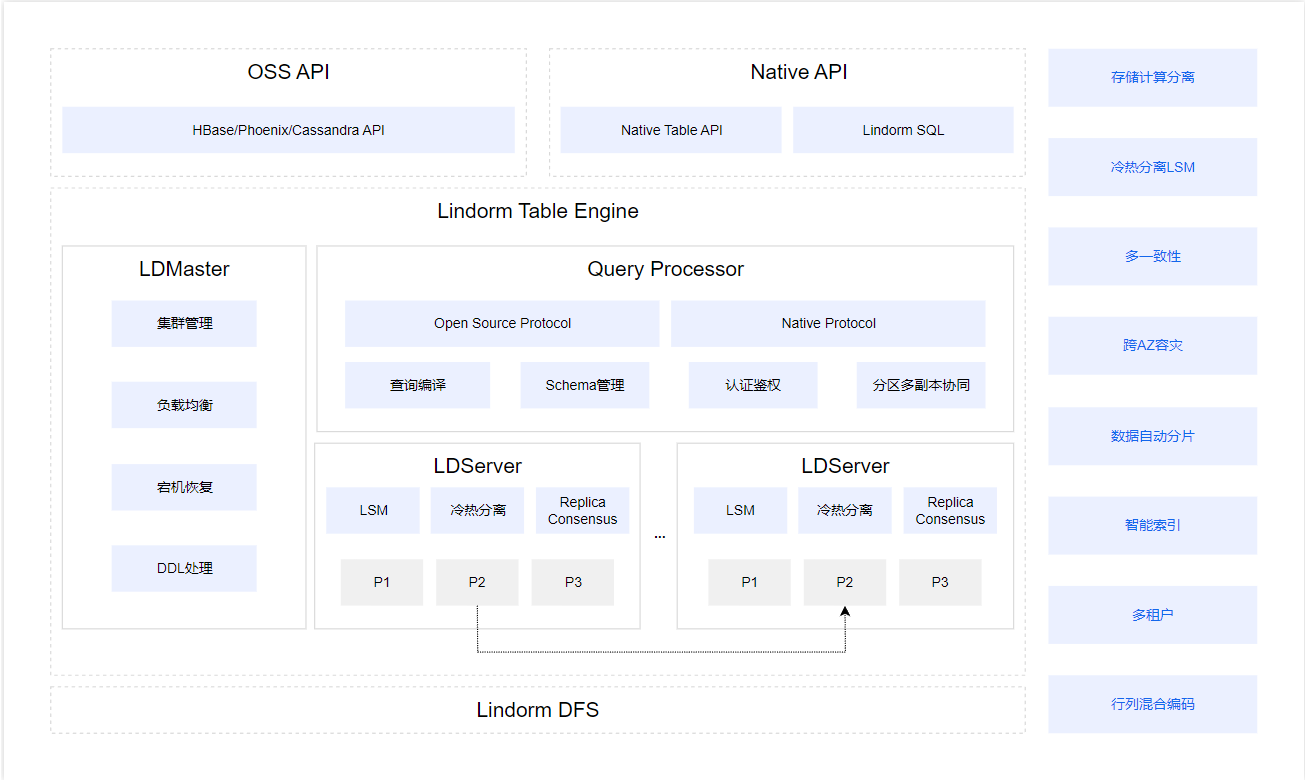1305x780 pixels.
Task: Select the Native Table API box
Action: (x=671, y=130)
